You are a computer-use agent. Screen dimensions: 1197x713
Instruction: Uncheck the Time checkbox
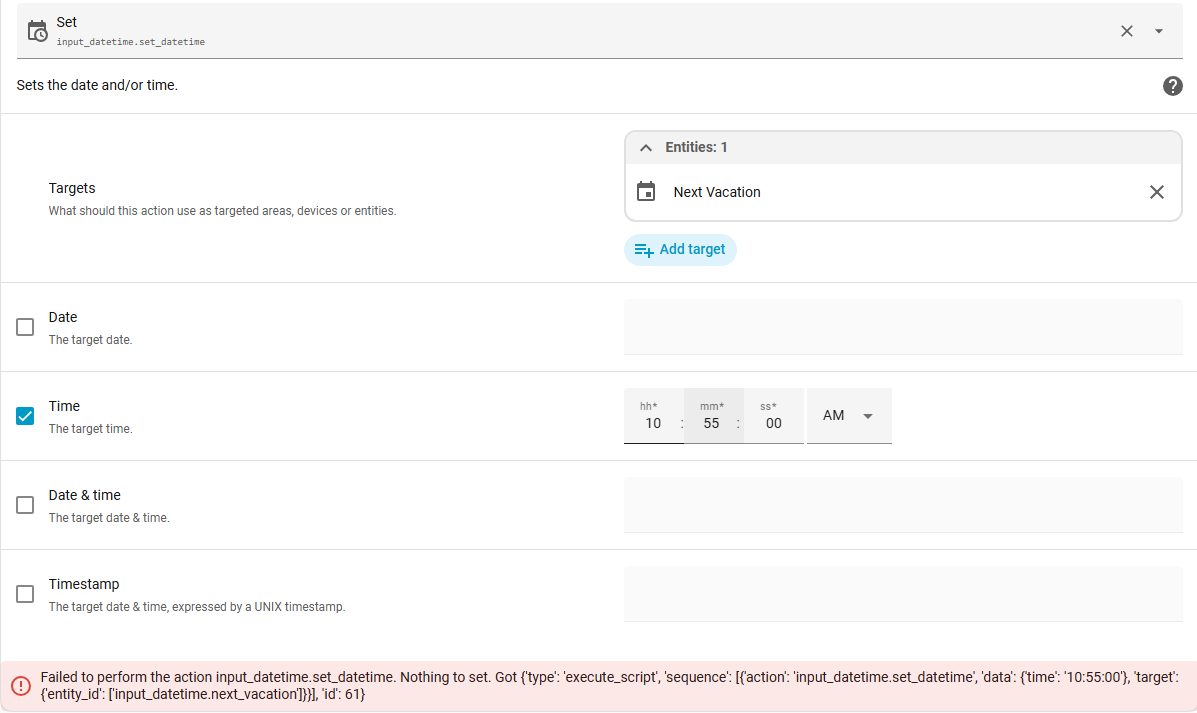[x=25, y=416]
